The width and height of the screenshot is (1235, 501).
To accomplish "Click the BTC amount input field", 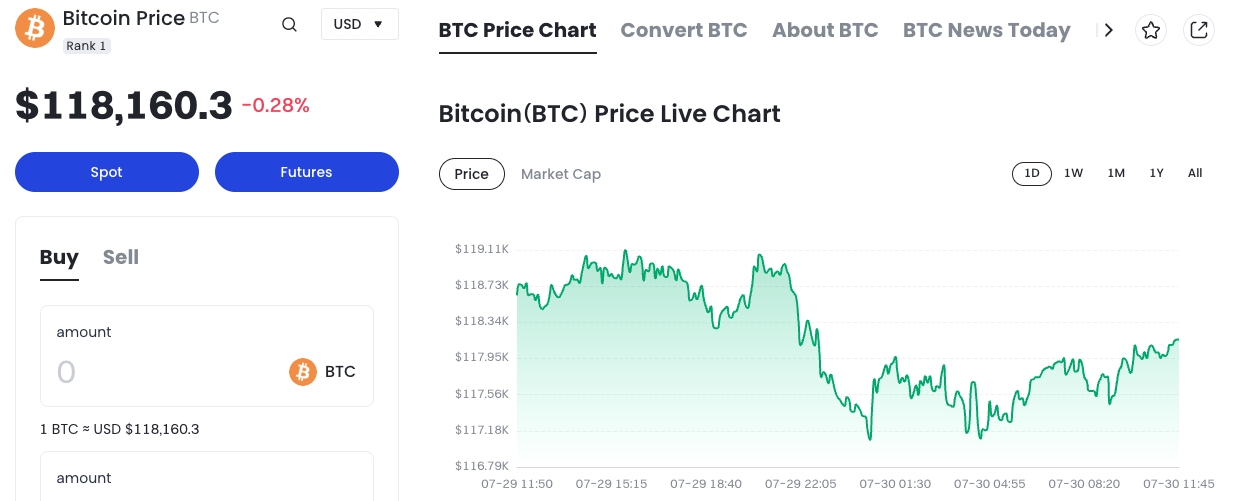I will tap(160, 373).
